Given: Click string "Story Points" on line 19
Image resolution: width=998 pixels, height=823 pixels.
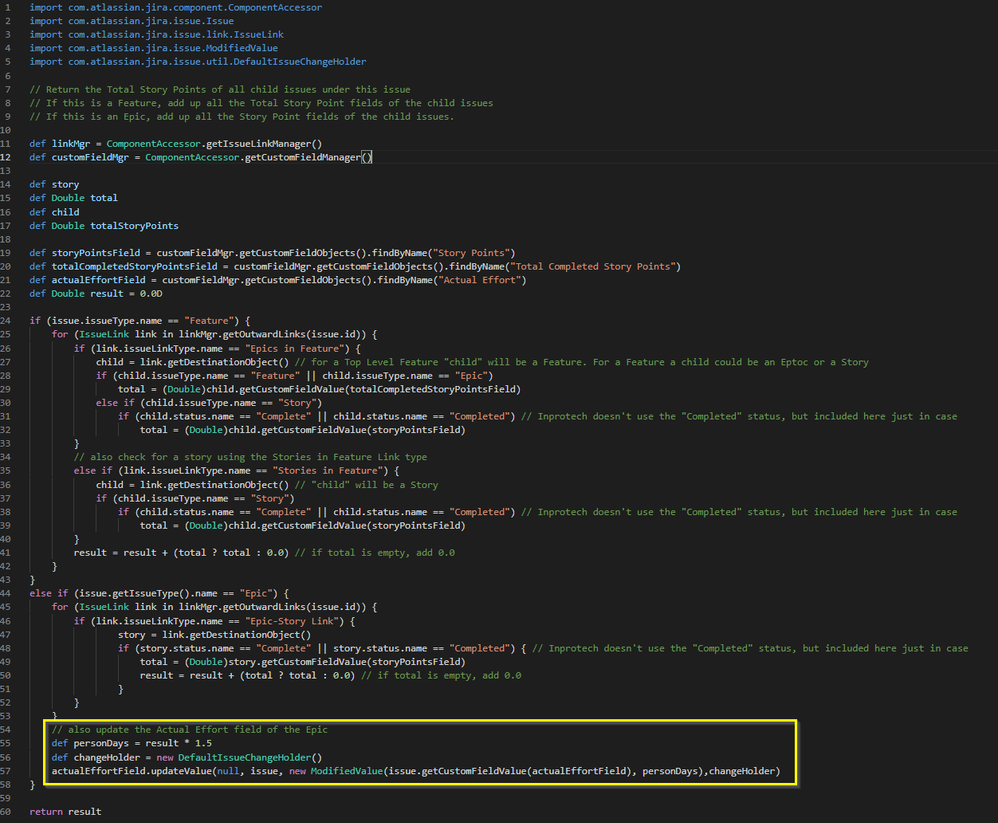Looking at the screenshot, I should 472,253.
